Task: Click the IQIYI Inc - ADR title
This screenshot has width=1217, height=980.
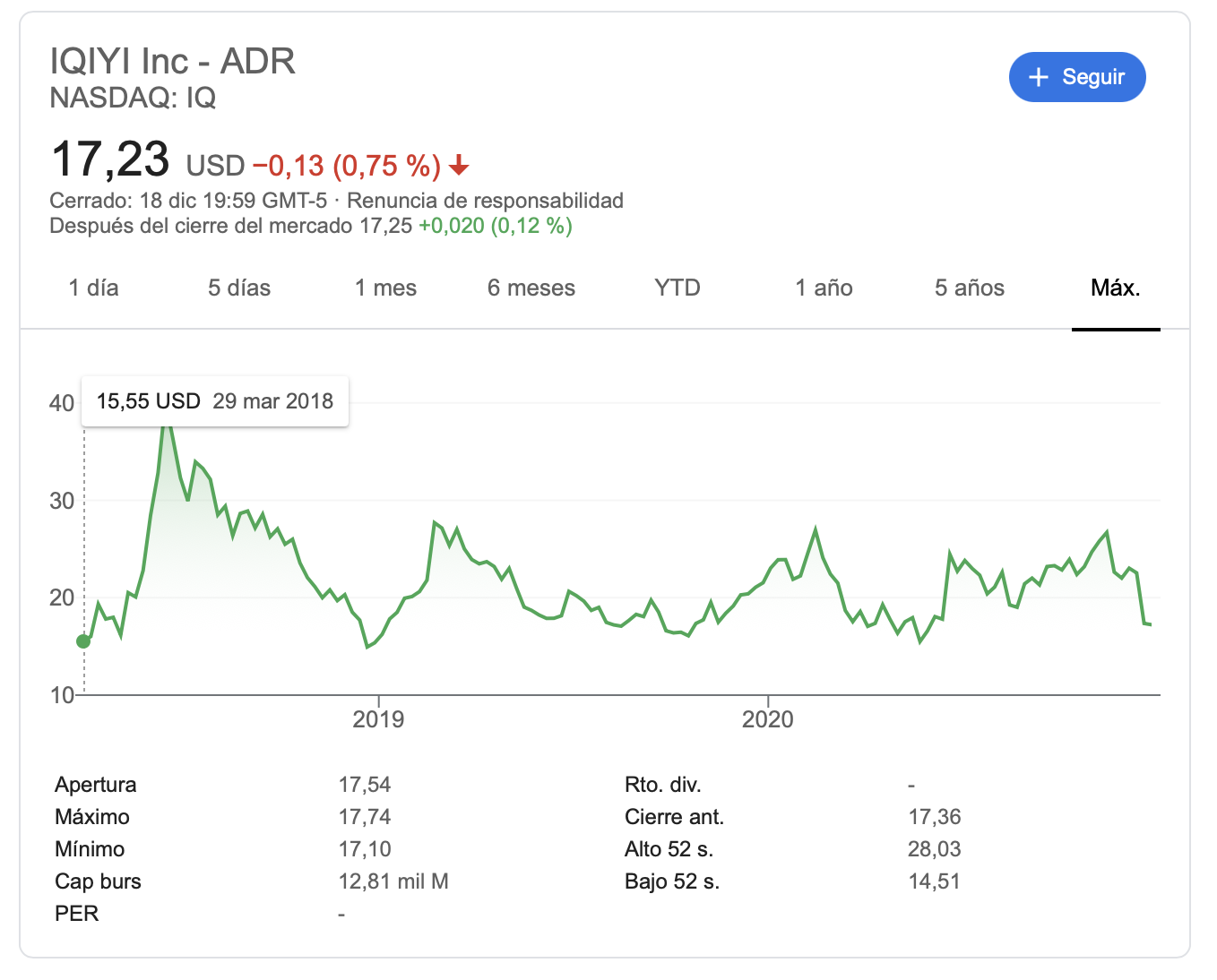Action: tap(172, 61)
